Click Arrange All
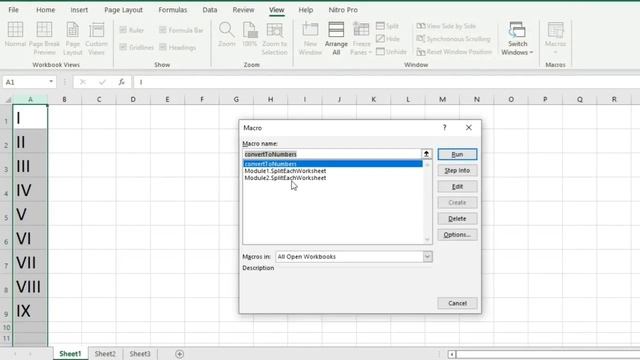640x360 pixels. (x=336, y=39)
